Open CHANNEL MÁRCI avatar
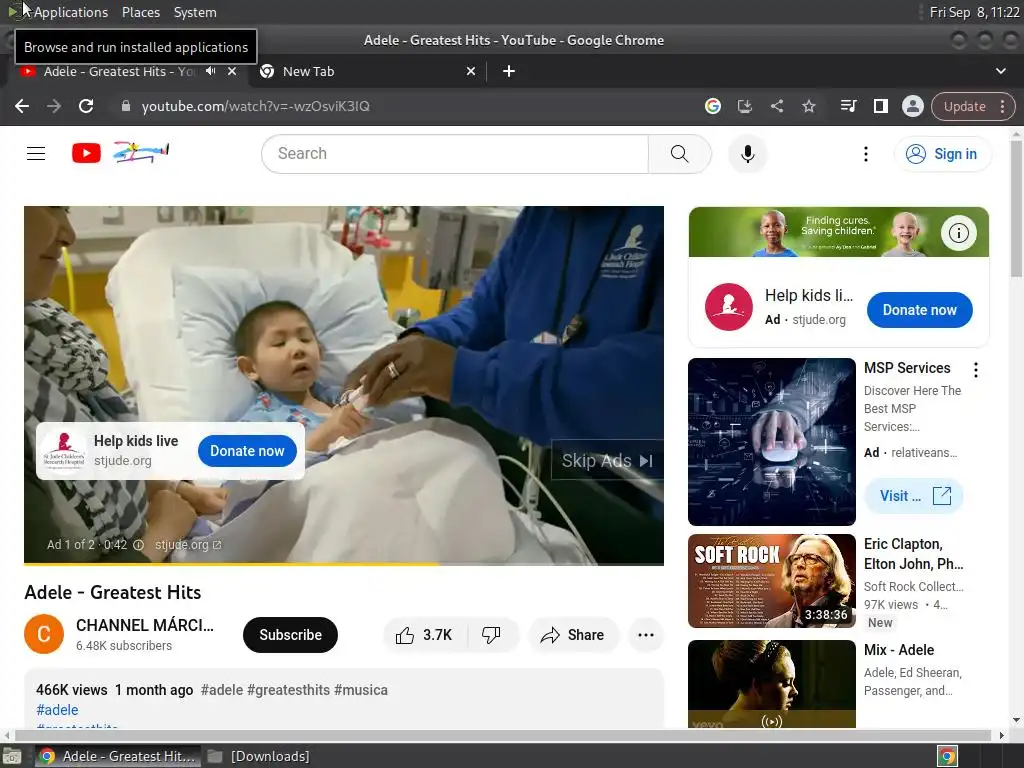1024x768 pixels. [x=44, y=634]
